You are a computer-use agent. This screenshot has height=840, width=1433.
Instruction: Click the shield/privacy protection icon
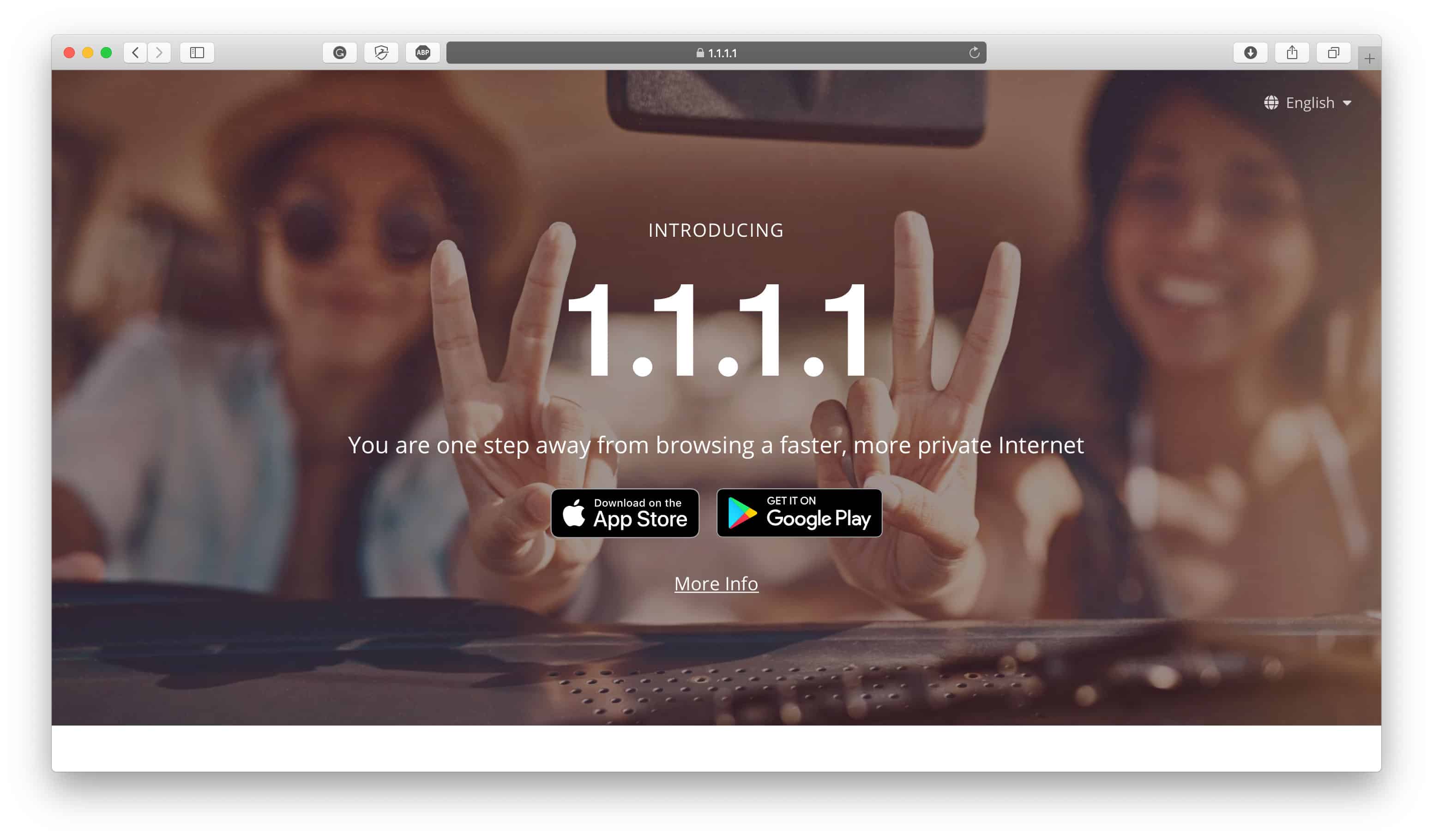pos(382,52)
